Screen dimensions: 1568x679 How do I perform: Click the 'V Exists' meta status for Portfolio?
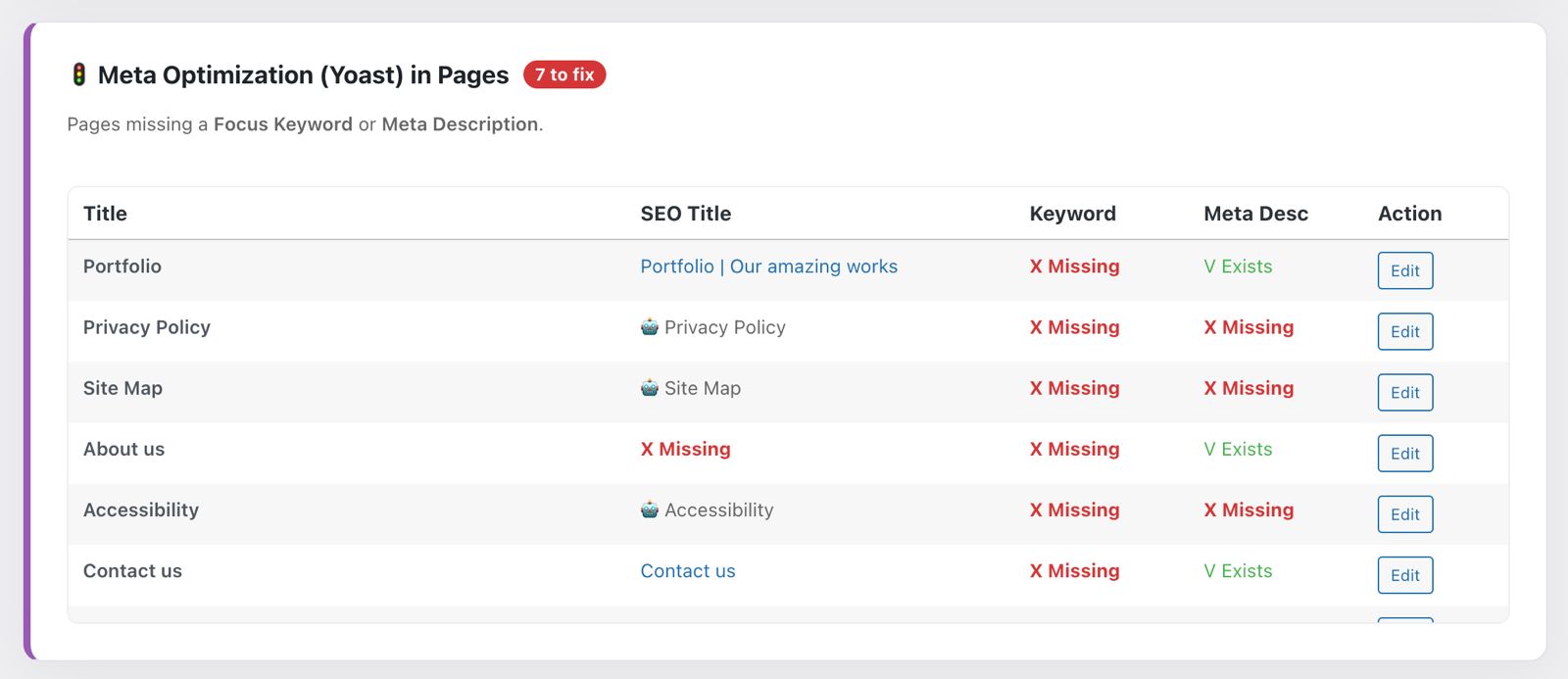pos(1238,267)
